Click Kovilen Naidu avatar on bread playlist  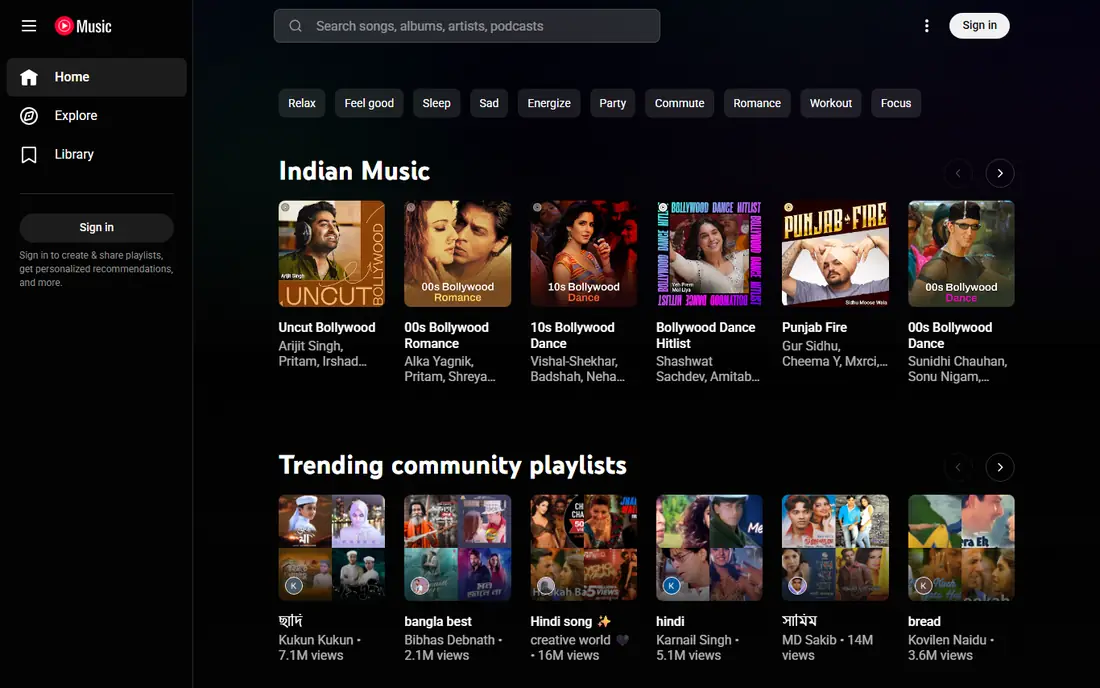[923, 585]
